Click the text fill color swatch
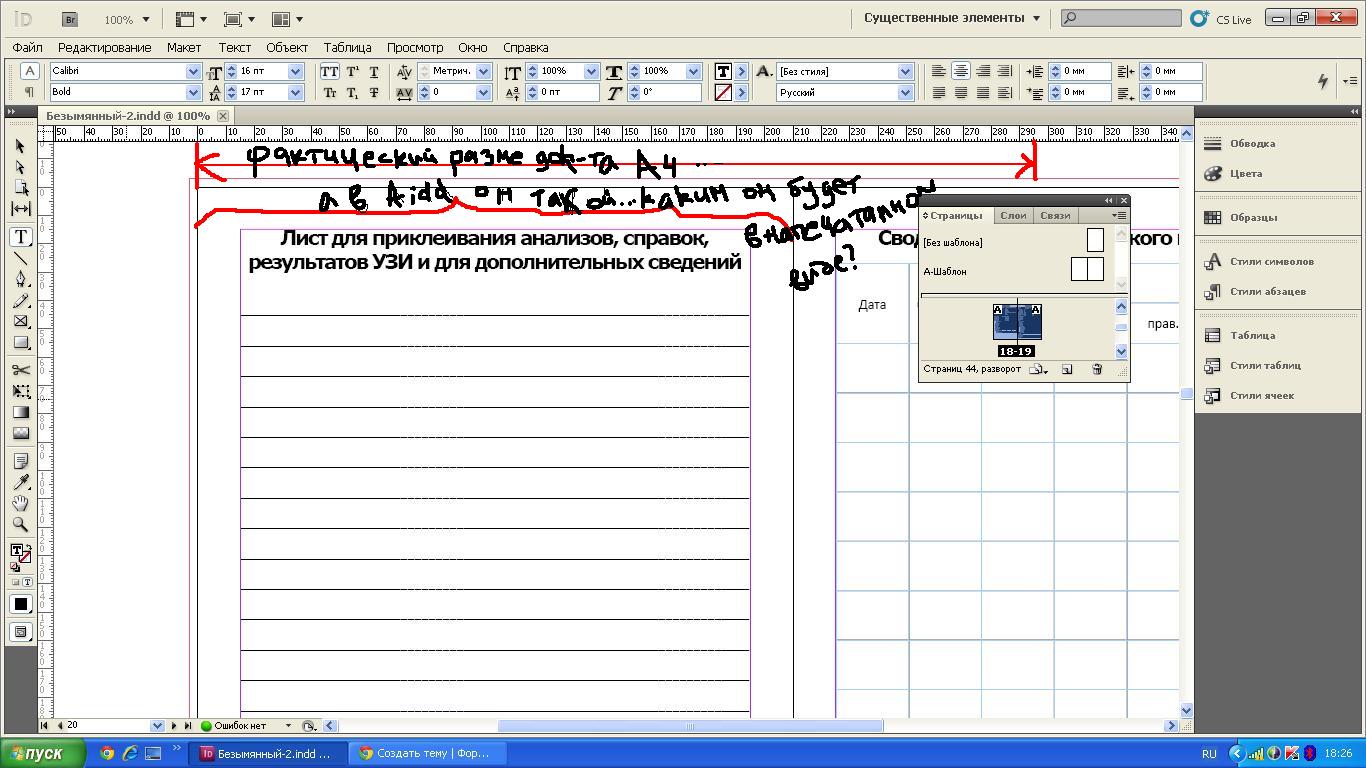Screen dimensions: 1366x768 click(x=723, y=71)
